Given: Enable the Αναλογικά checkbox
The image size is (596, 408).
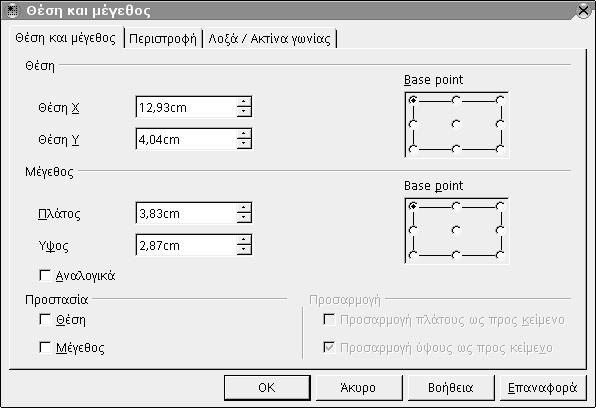Looking at the screenshot, I should pos(45,275).
